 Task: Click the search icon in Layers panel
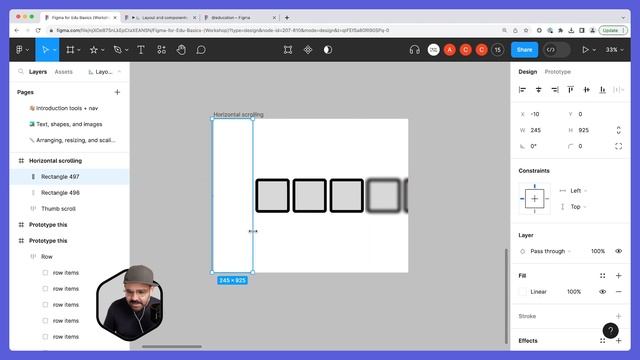[x=21, y=72]
